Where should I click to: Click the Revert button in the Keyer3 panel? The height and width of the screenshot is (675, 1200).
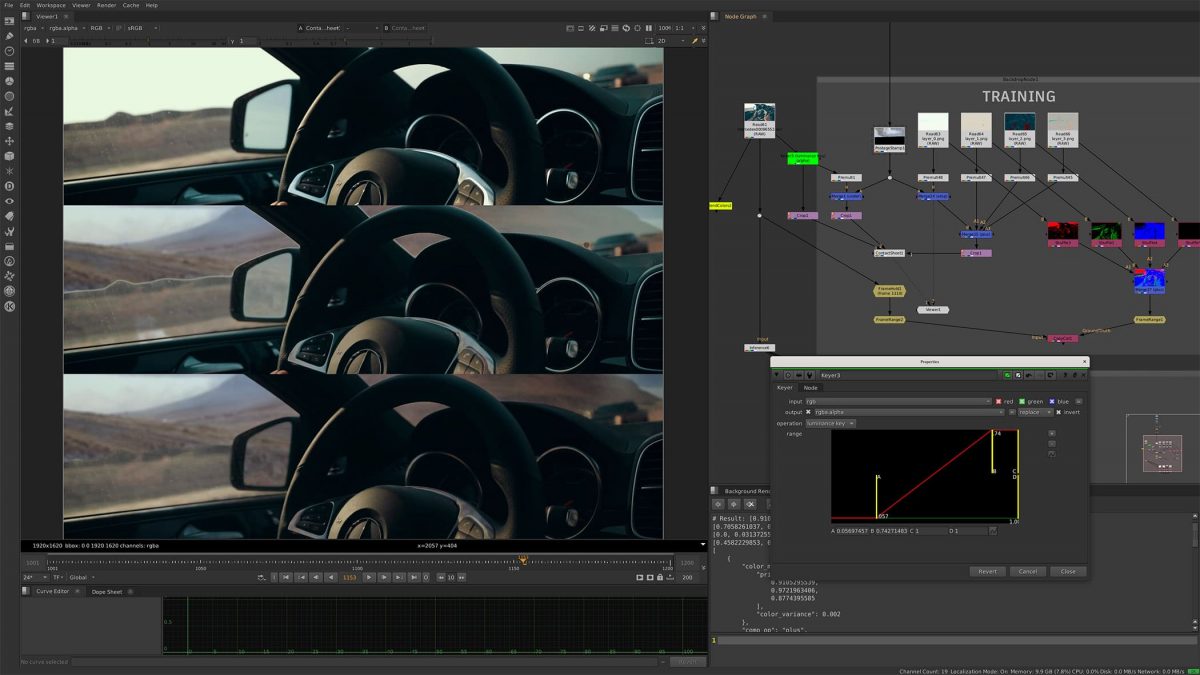pyautogui.click(x=987, y=571)
